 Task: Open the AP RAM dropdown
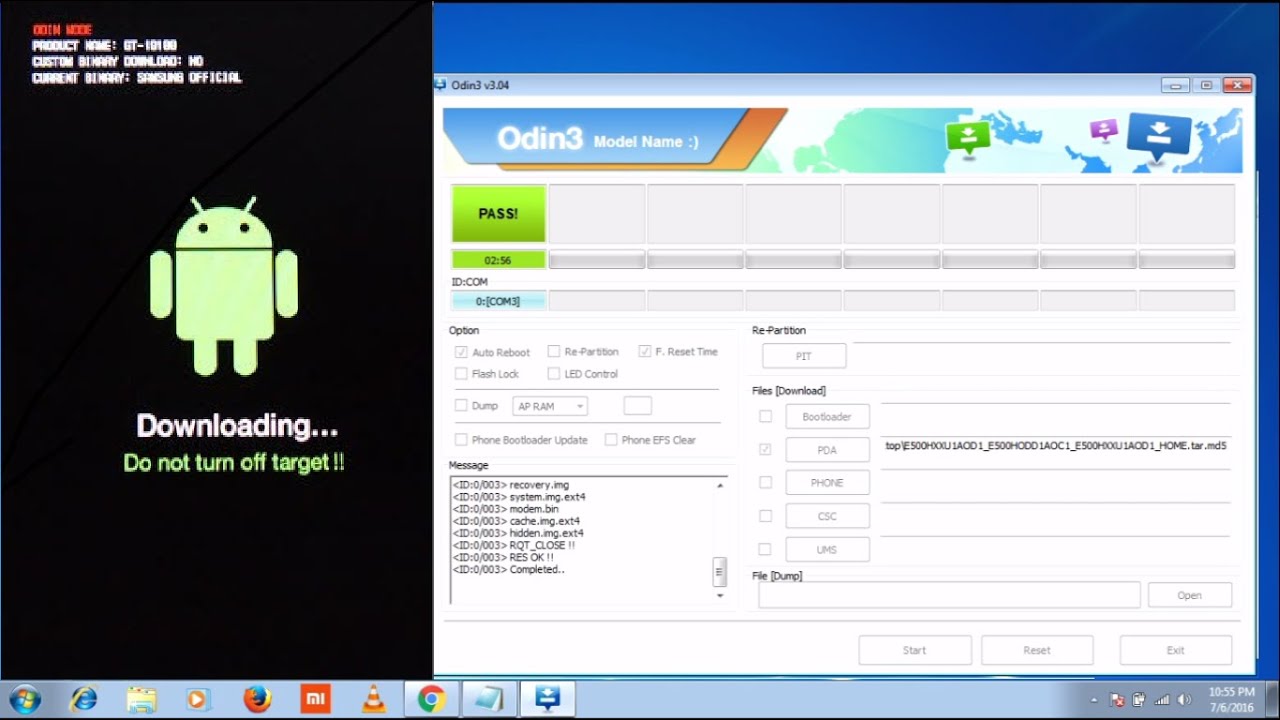pyautogui.click(x=550, y=406)
